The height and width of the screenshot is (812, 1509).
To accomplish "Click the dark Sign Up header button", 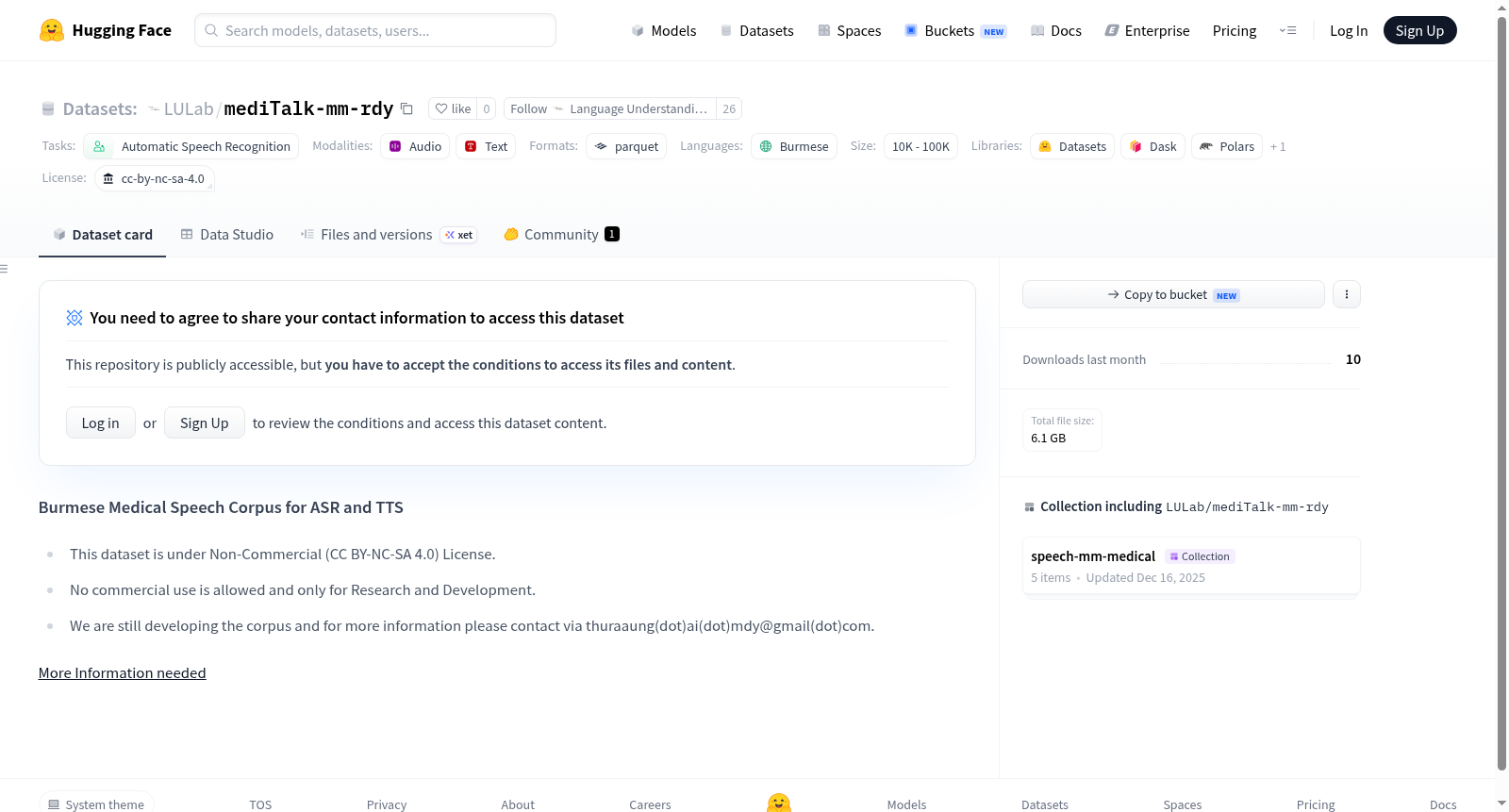I will tap(1419, 30).
